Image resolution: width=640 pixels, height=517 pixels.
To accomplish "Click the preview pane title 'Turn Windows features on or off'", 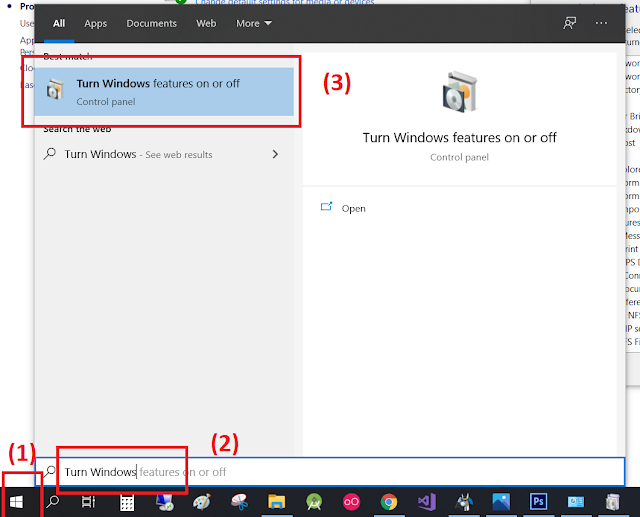I will coord(460,138).
